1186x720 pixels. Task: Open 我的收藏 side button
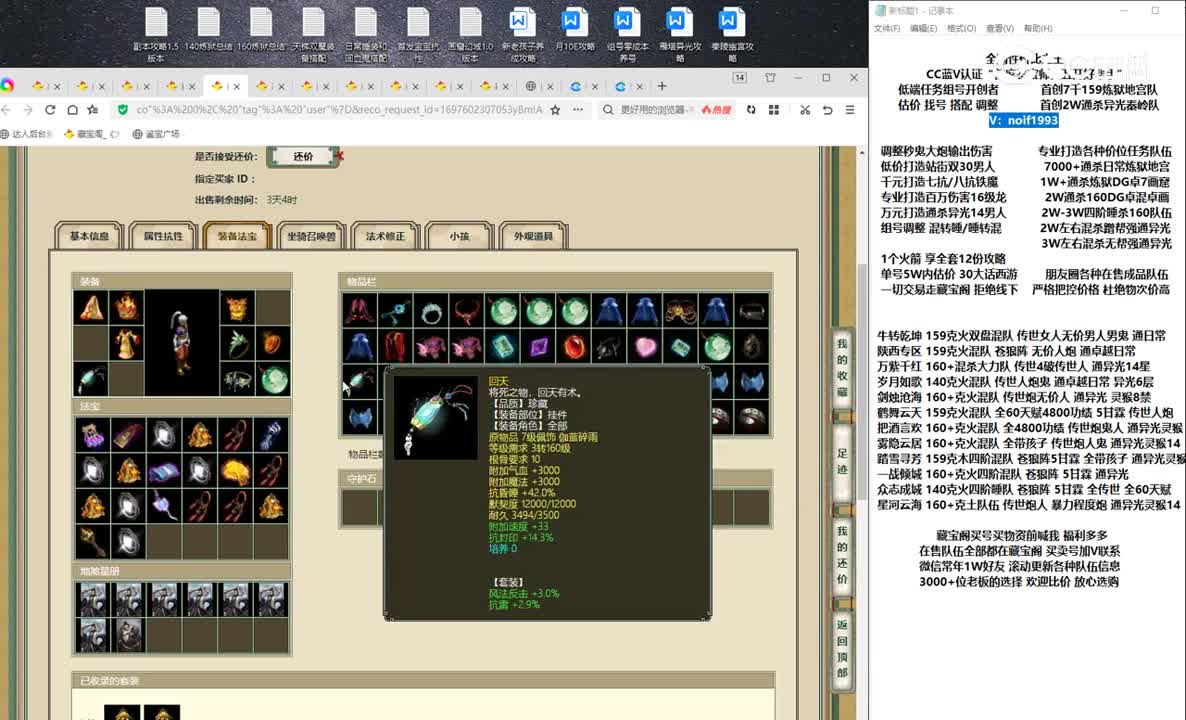point(842,367)
